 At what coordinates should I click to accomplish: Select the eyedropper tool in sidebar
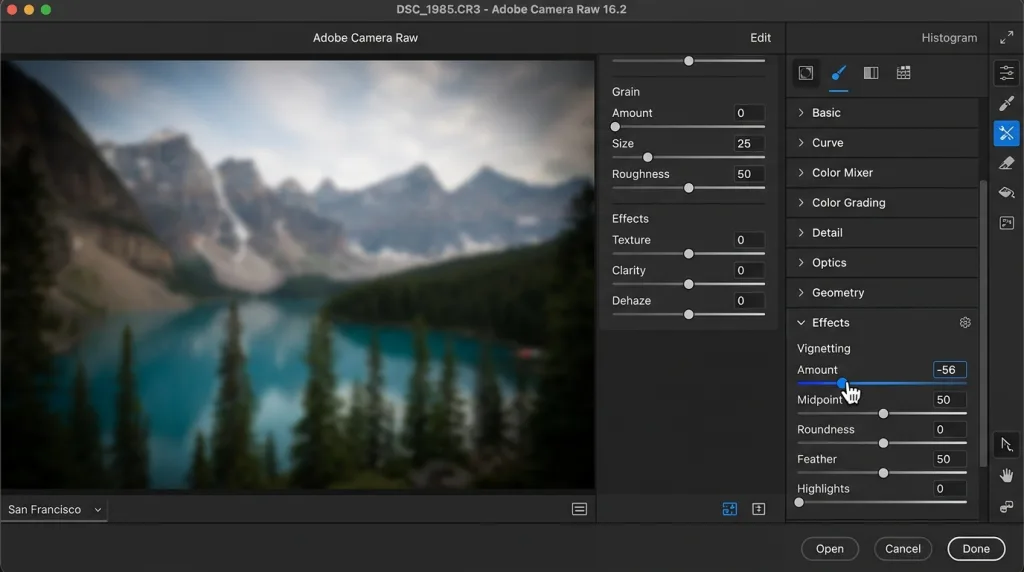point(1006,103)
